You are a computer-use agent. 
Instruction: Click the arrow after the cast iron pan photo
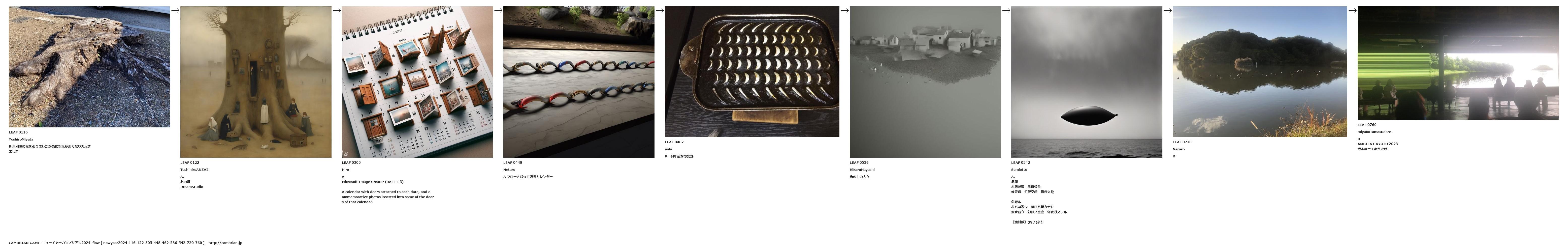coord(844,10)
